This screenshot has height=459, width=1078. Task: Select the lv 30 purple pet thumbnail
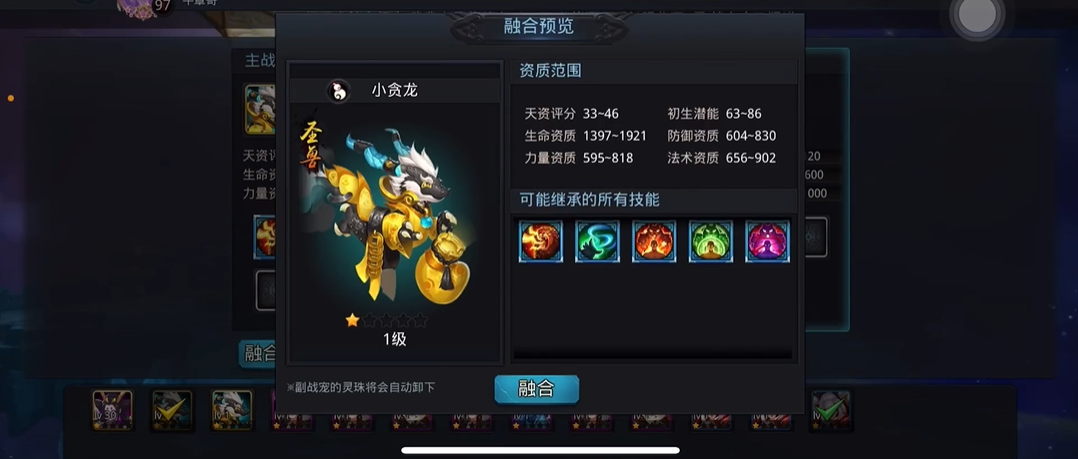[113, 410]
